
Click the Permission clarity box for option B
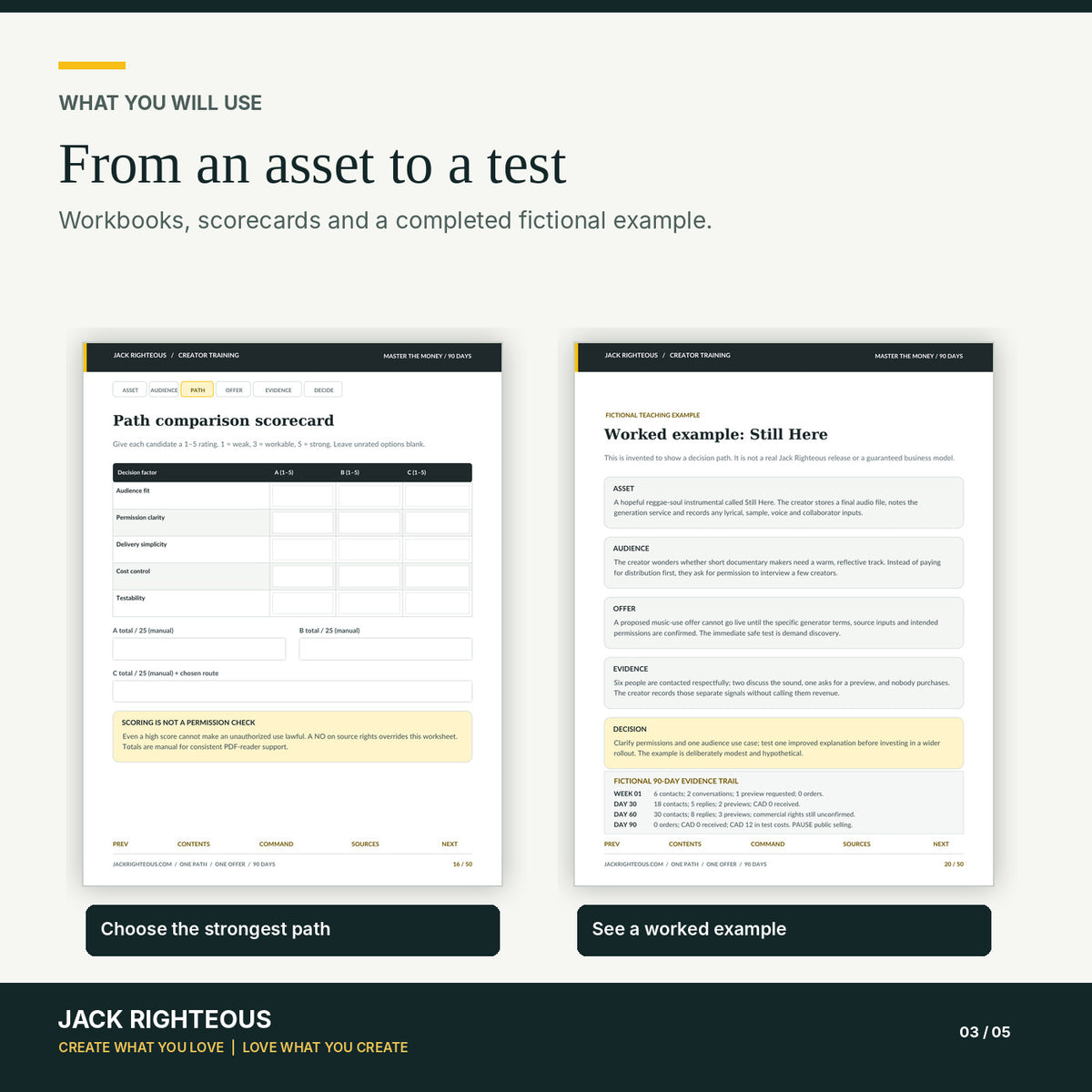click(x=369, y=522)
